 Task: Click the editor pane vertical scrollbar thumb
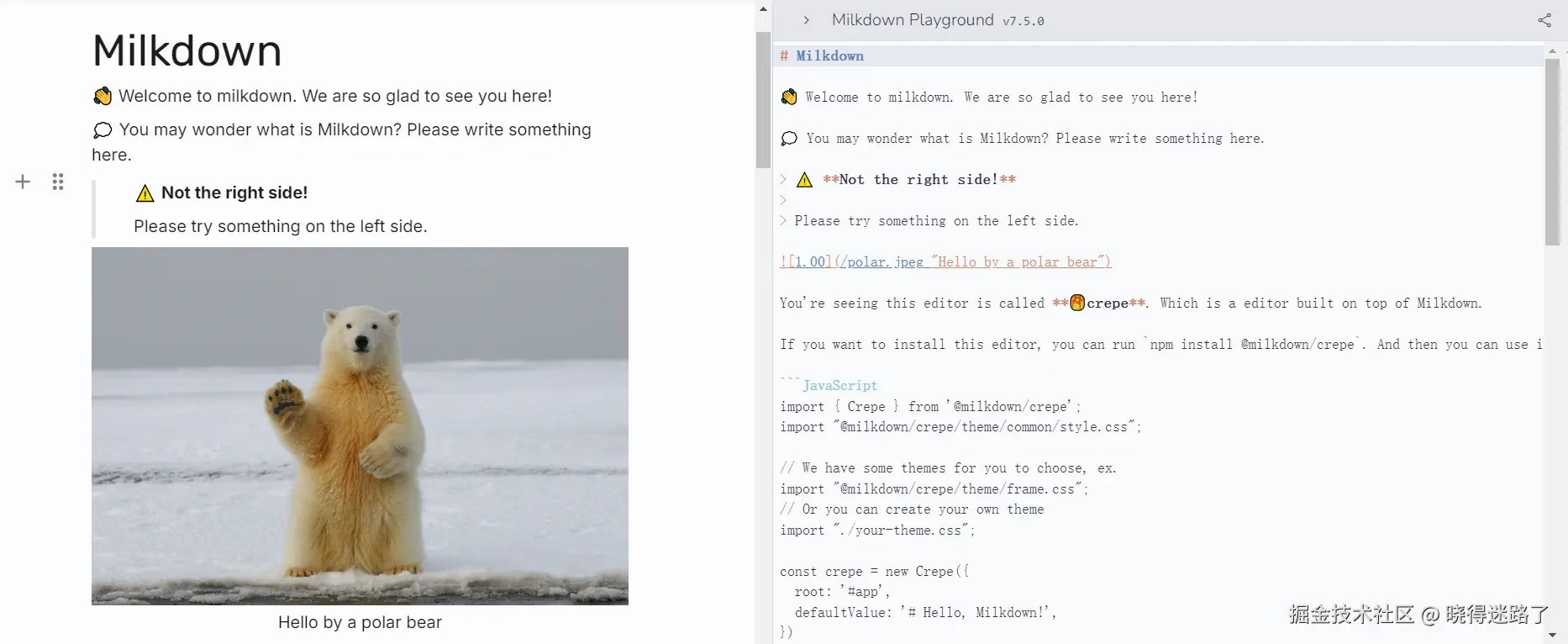click(763, 100)
